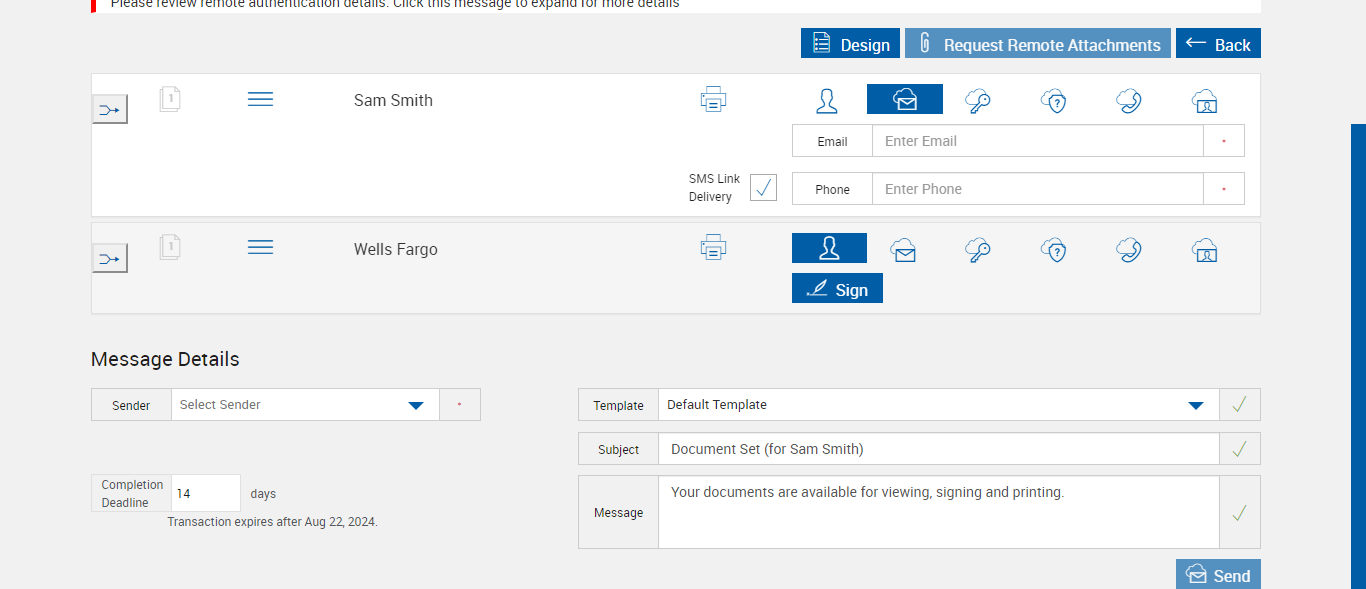
Task: Click the Sign button for Wells Fargo
Action: click(837, 289)
